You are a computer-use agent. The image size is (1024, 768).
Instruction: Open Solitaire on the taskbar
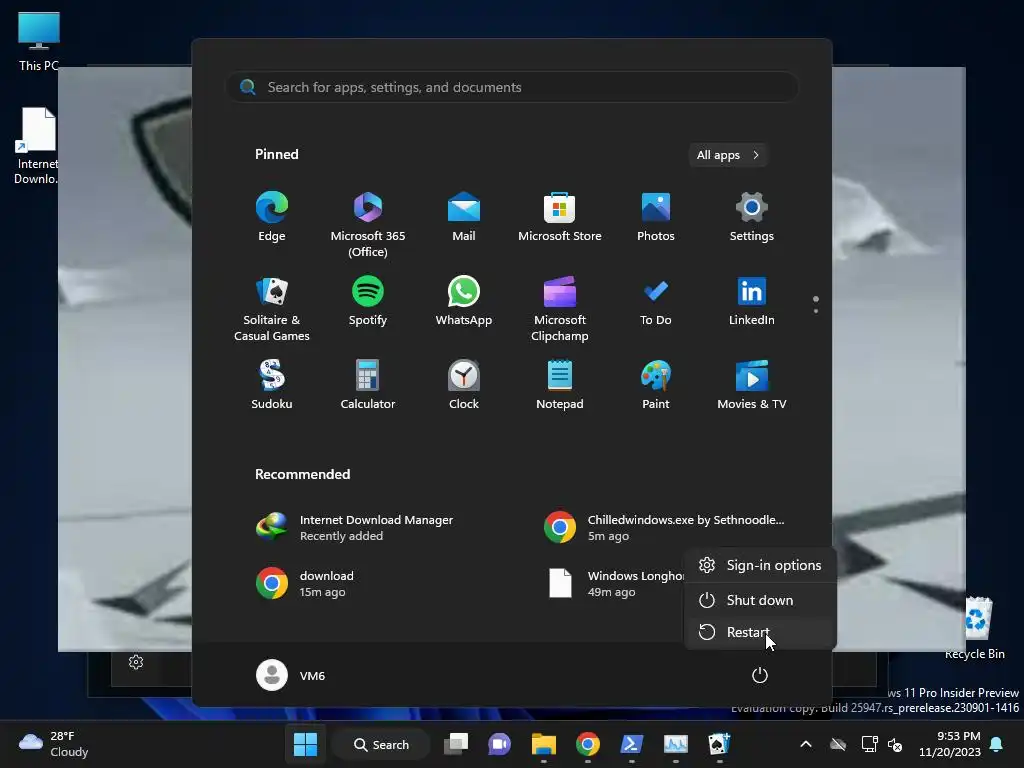coord(719,744)
